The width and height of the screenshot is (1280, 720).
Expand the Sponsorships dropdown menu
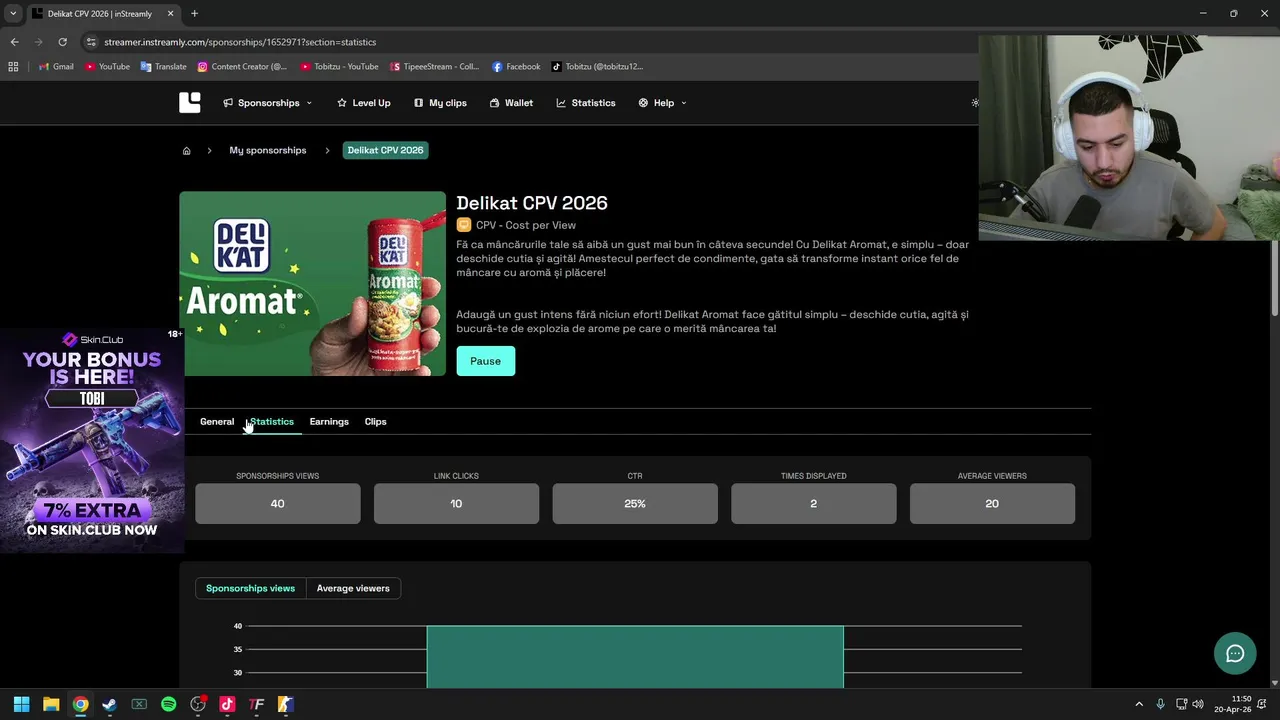[x=268, y=103]
